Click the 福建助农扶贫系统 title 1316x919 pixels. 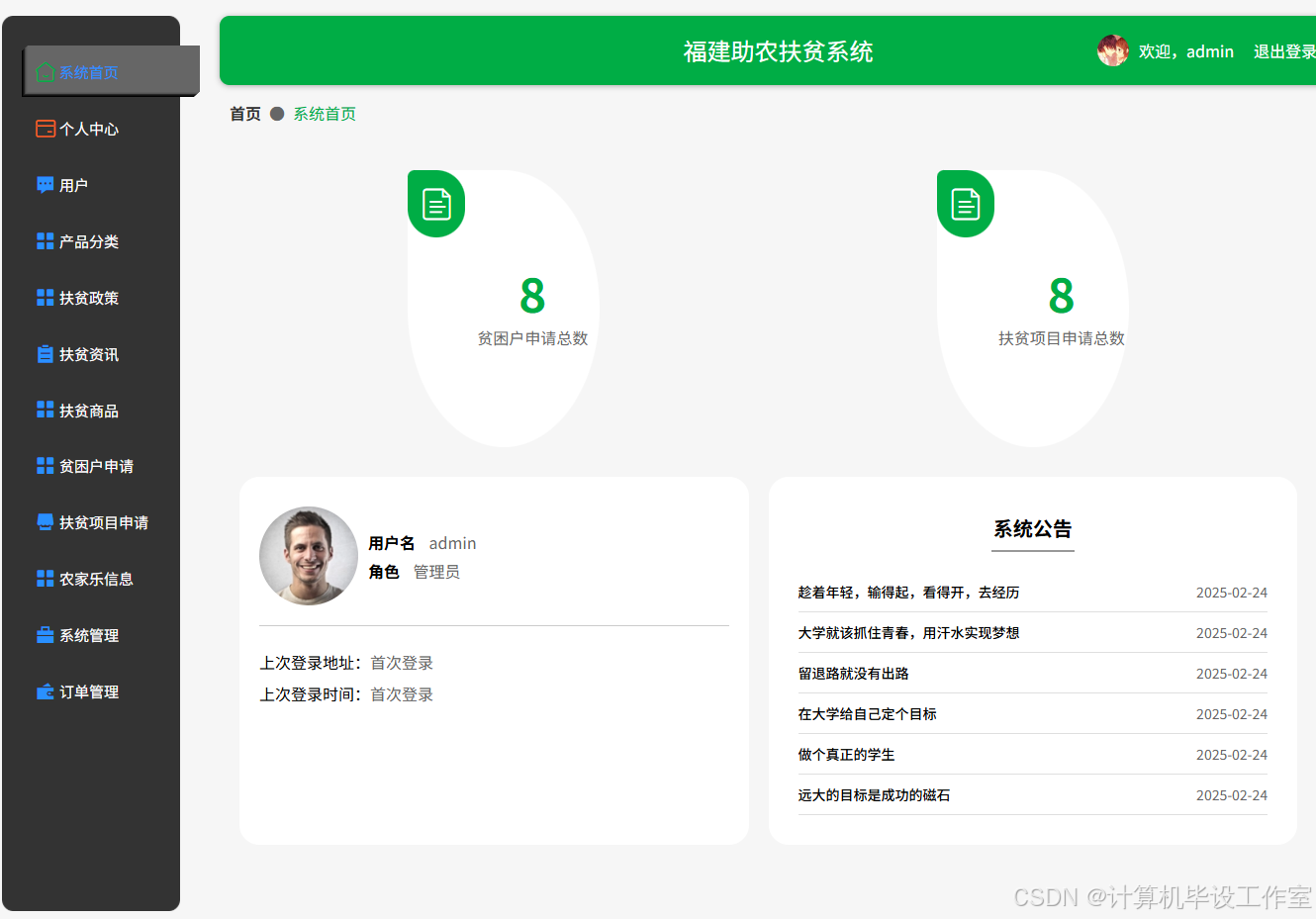[x=779, y=51]
